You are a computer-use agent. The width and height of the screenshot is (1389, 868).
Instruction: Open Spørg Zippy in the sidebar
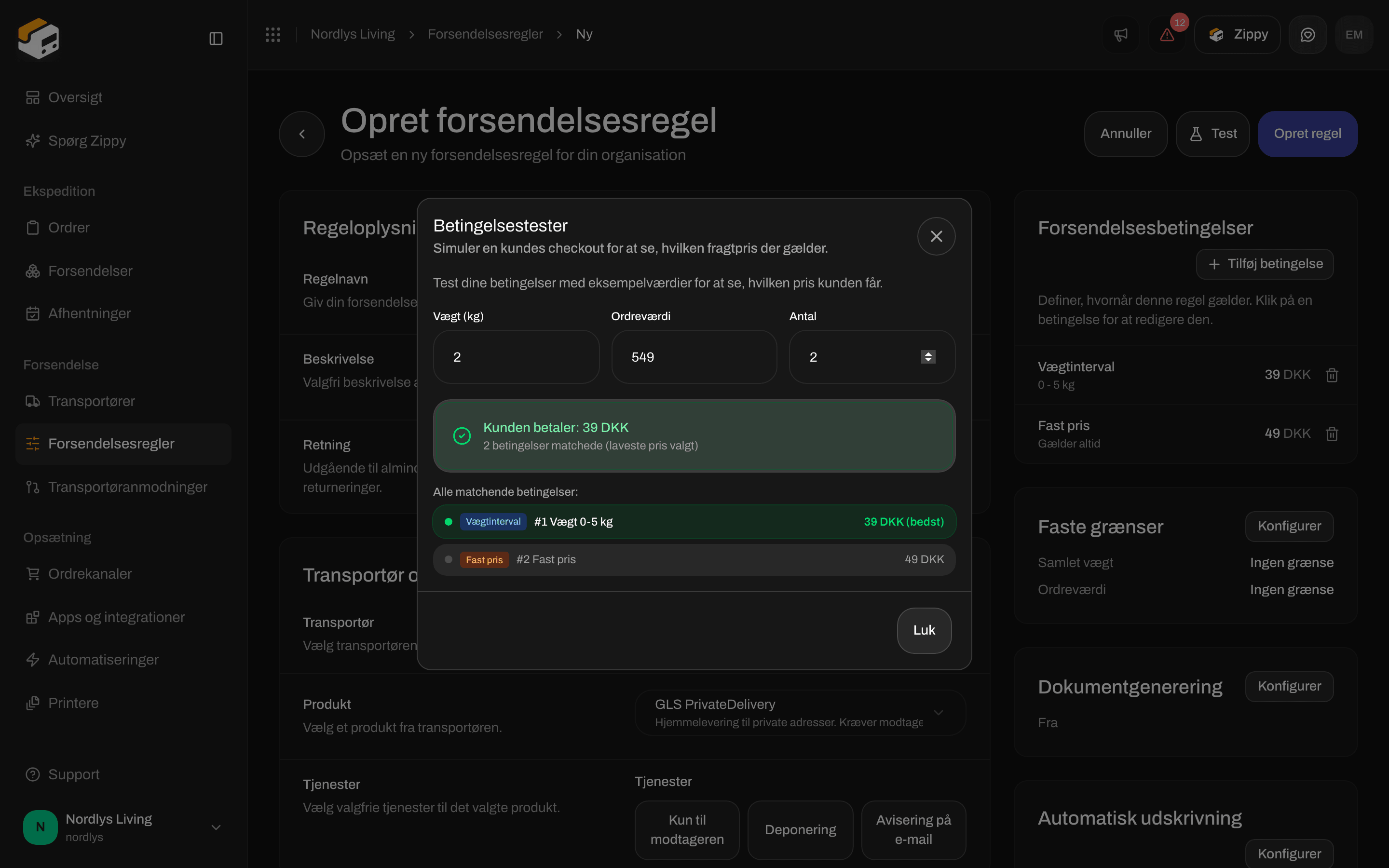[x=123, y=141]
